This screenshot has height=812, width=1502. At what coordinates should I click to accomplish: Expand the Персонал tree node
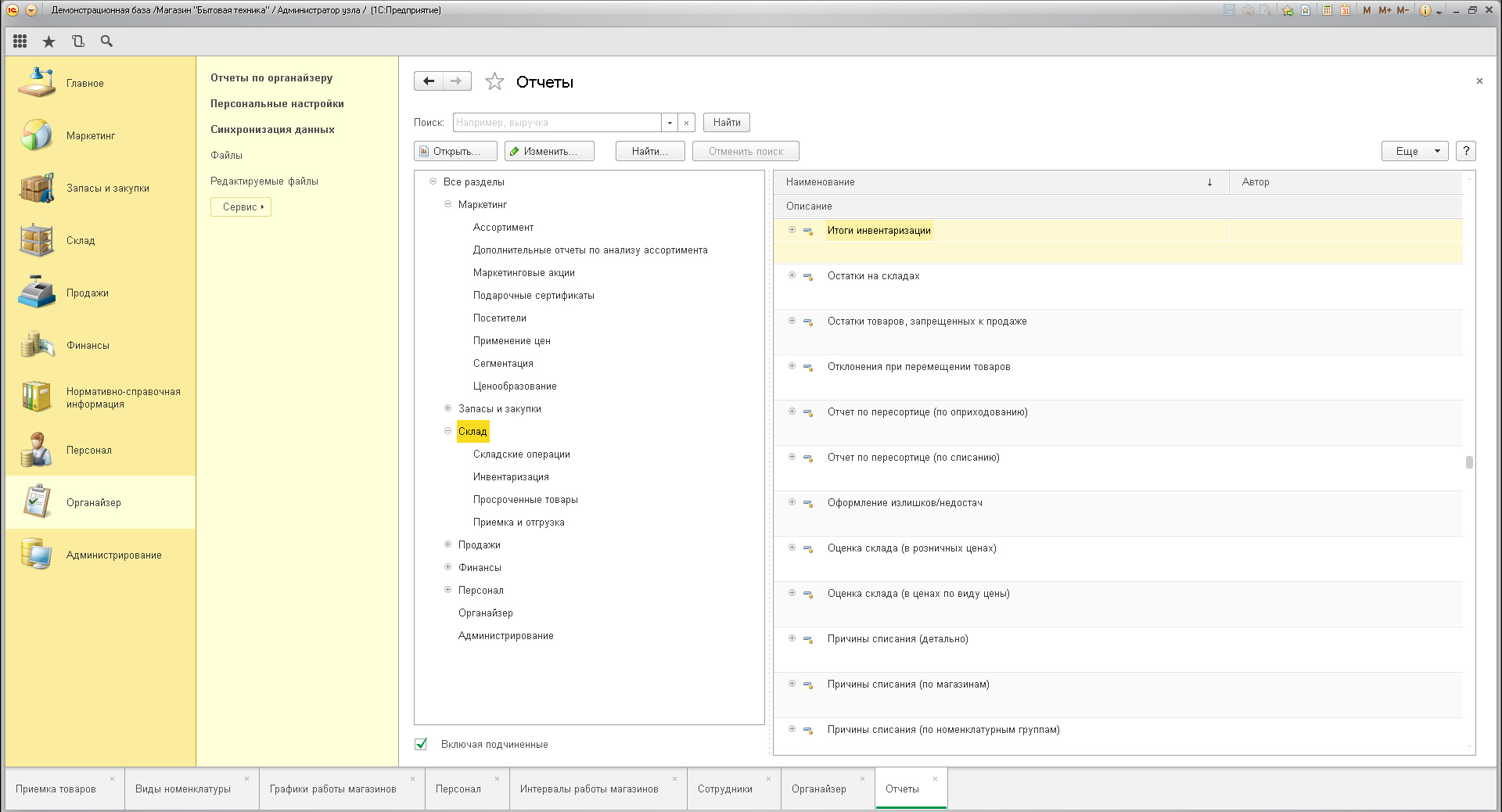(447, 590)
